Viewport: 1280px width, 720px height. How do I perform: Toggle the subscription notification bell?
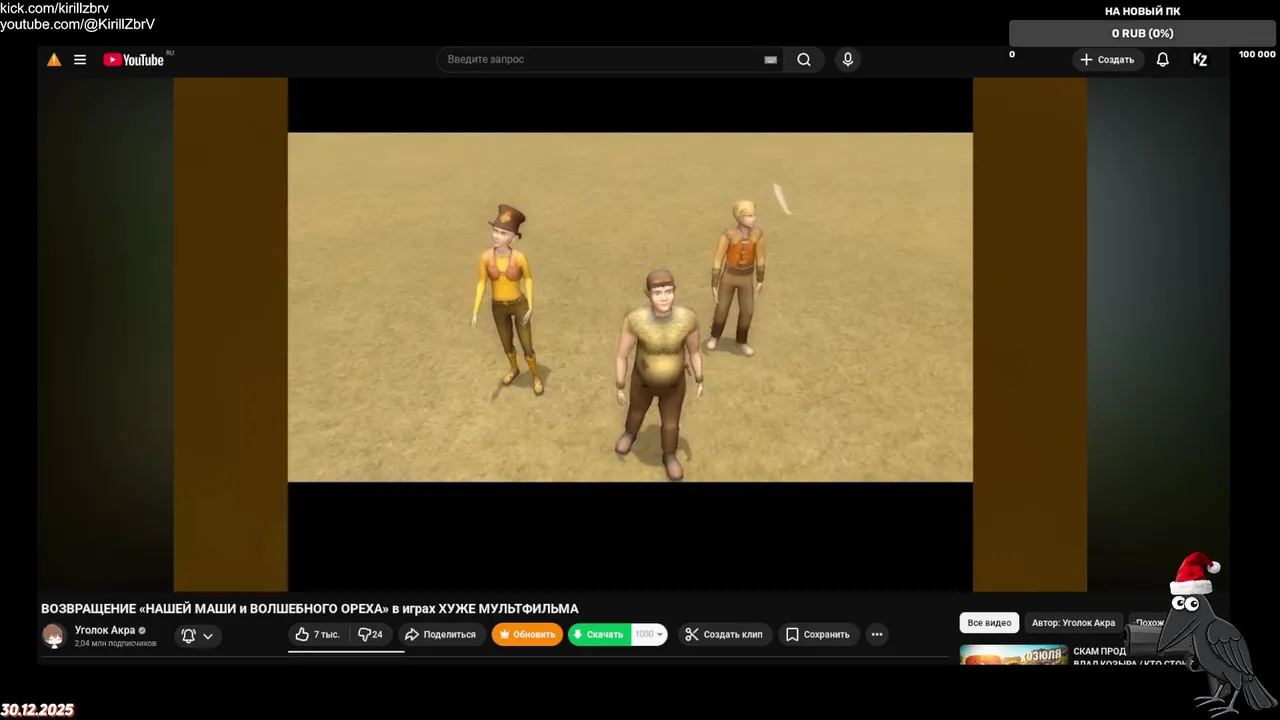[x=188, y=636]
